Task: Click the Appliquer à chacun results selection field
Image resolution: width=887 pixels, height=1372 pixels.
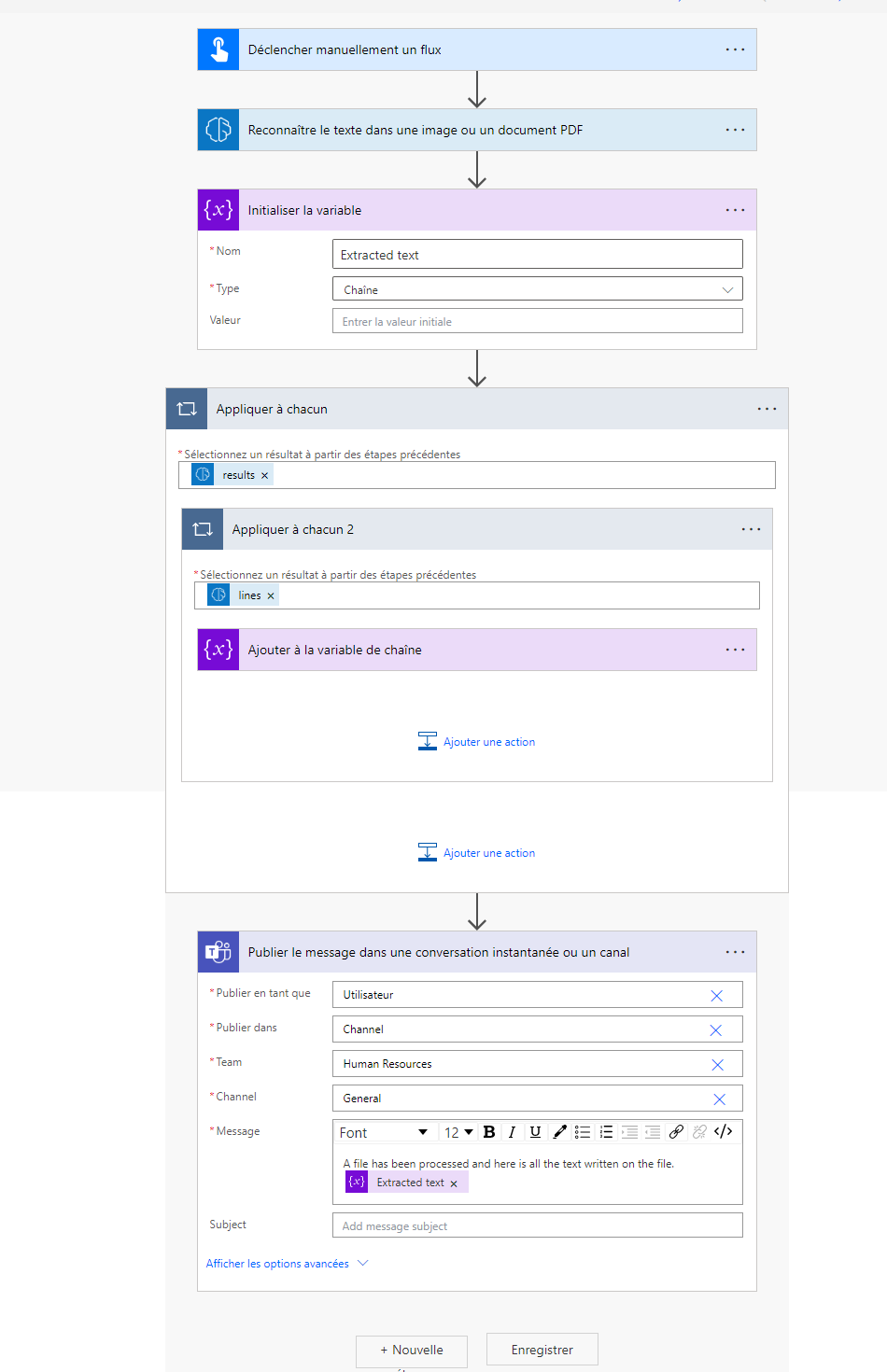Action: pyautogui.click(x=477, y=475)
